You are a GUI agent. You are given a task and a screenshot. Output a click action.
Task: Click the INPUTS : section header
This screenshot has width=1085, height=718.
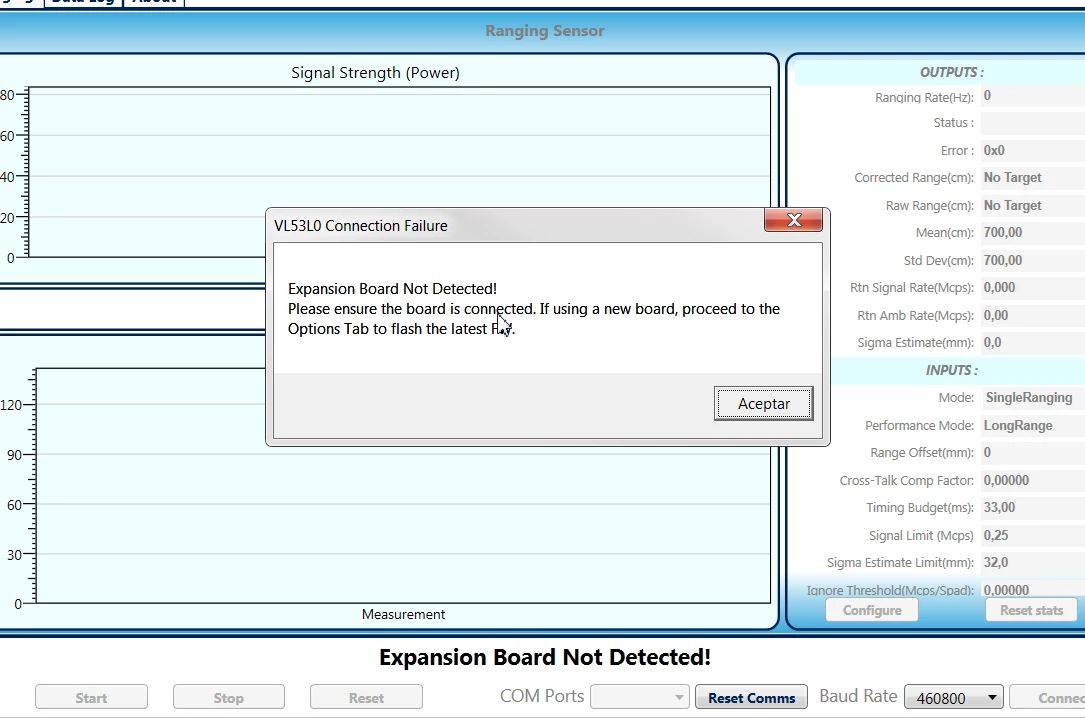coord(951,370)
